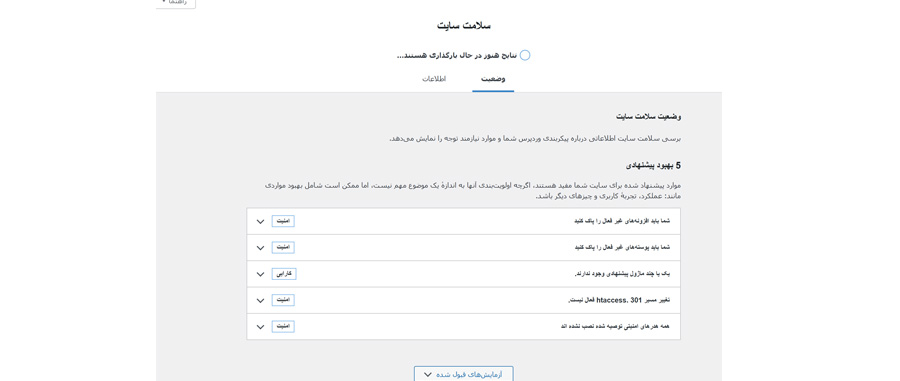Expand chevron of the htaccess 301 redirect row
900x381 pixels.
(x=260, y=301)
